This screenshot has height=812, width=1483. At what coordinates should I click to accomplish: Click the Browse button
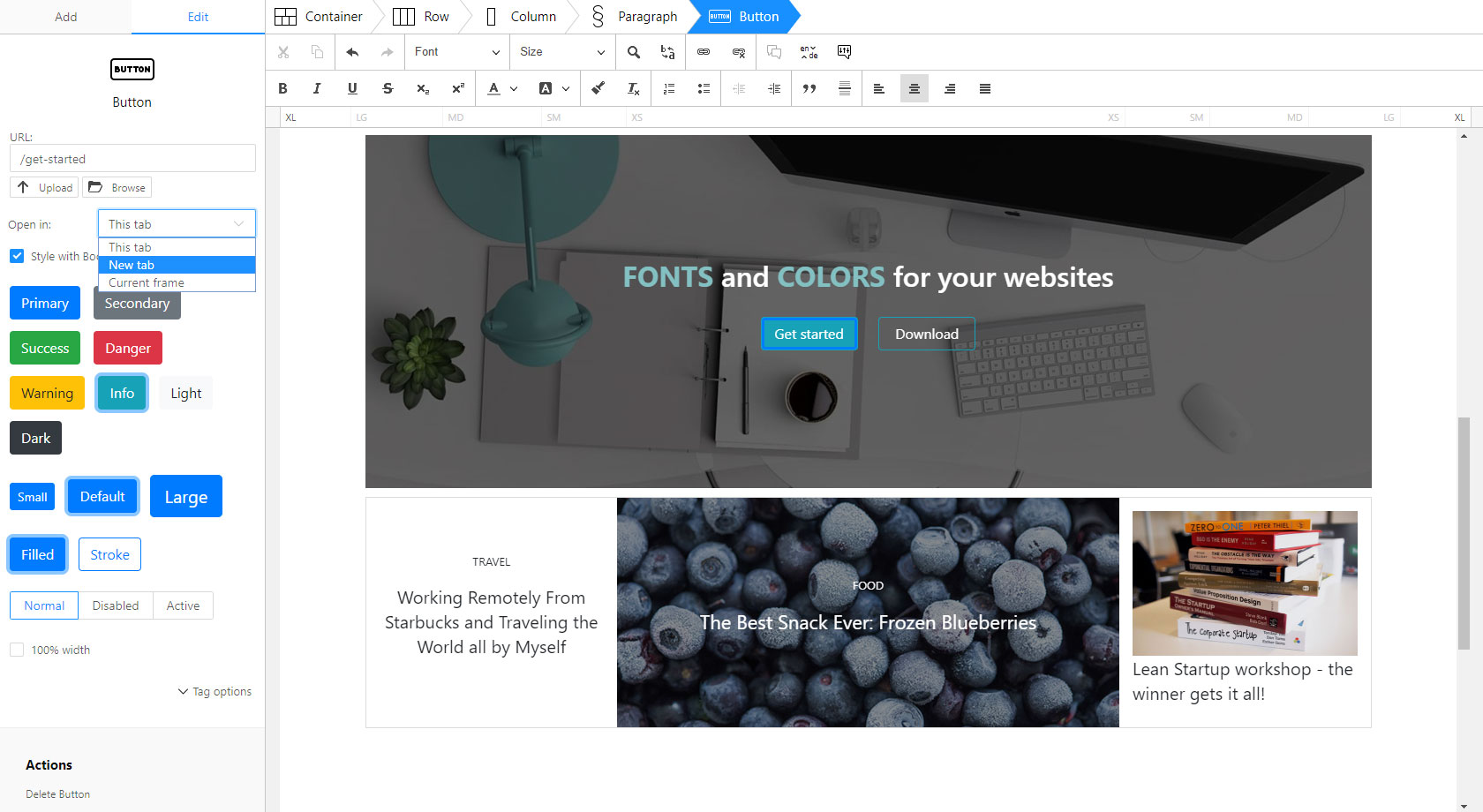pyautogui.click(x=117, y=187)
